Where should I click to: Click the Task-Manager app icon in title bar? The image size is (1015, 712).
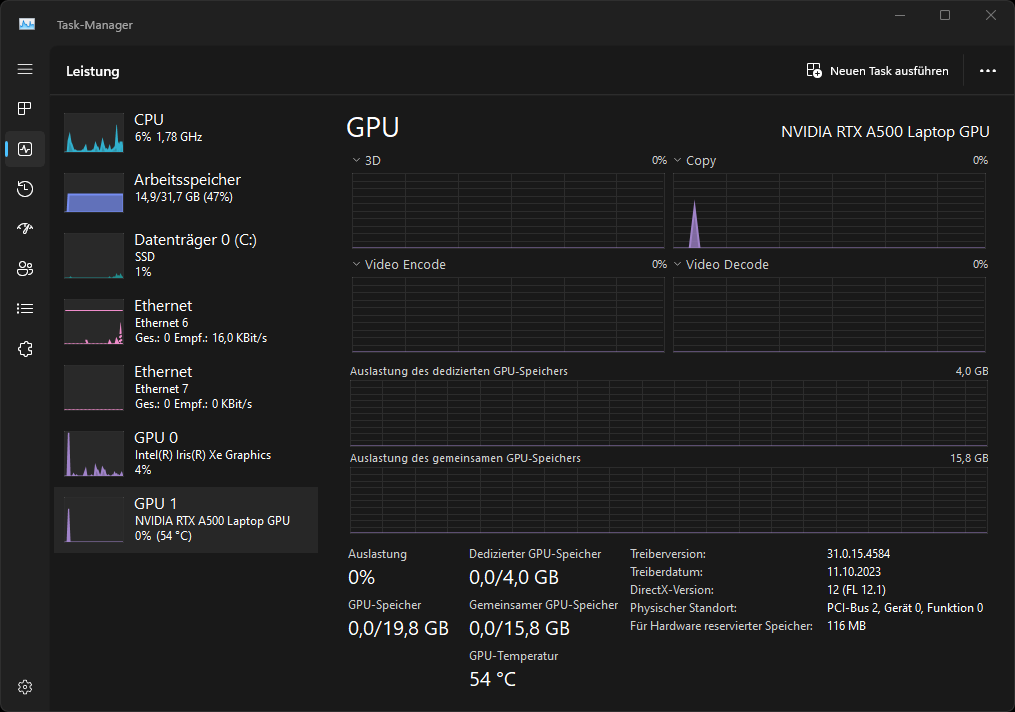click(x=27, y=25)
